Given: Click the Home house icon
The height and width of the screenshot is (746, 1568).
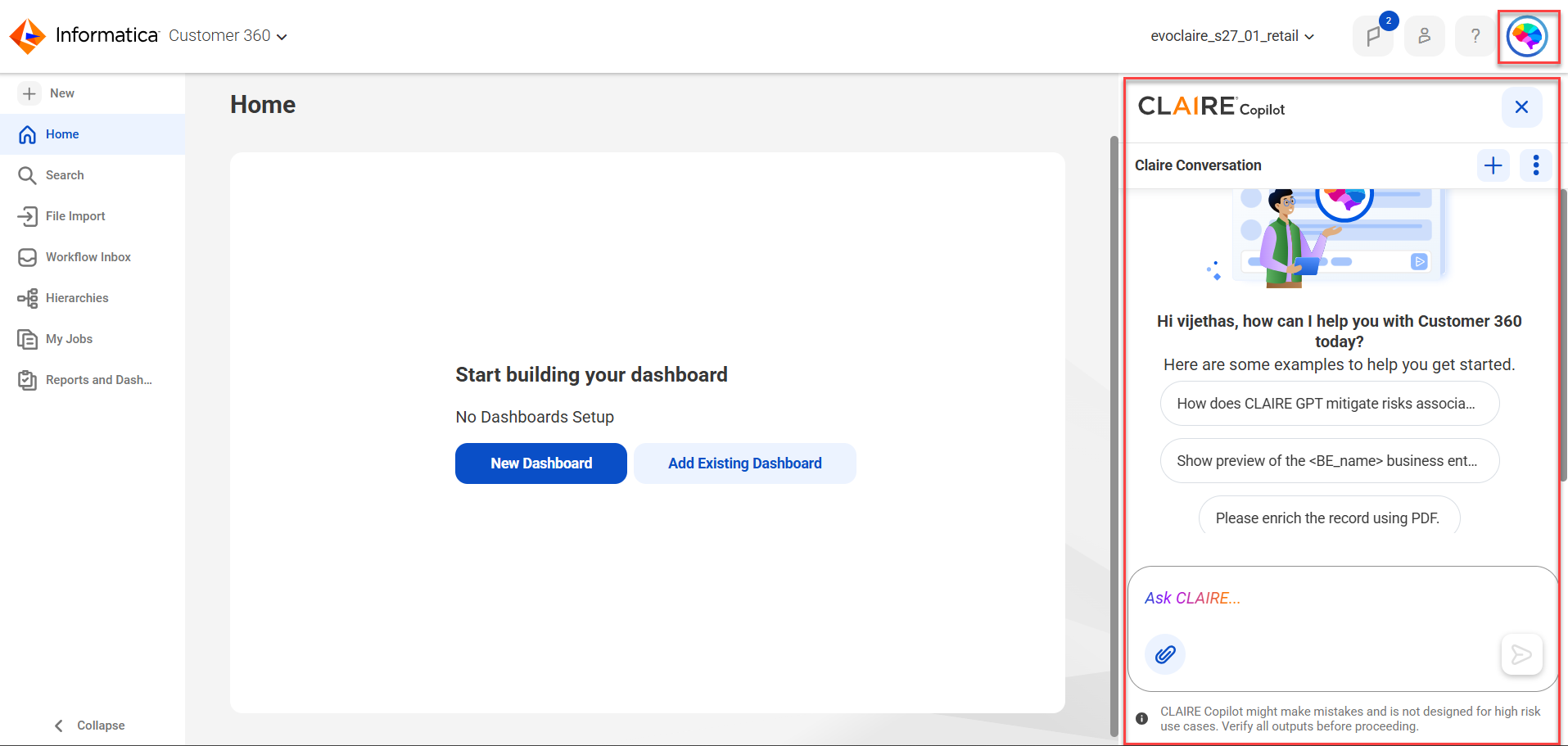Looking at the screenshot, I should point(27,134).
